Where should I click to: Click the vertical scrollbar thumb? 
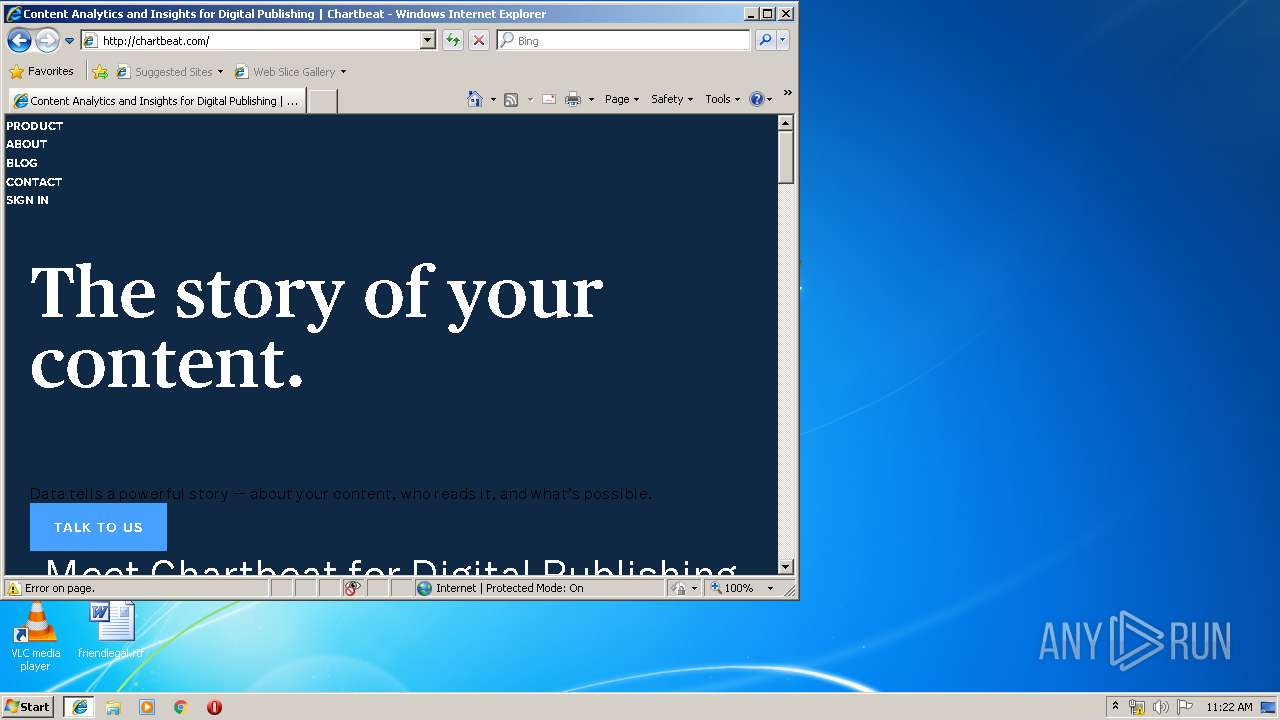(x=785, y=157)
